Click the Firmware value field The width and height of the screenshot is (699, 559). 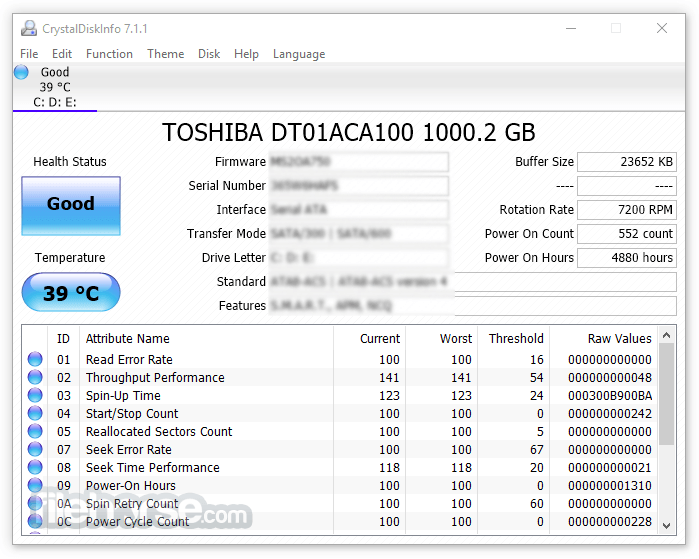click(x=359, y=162)
